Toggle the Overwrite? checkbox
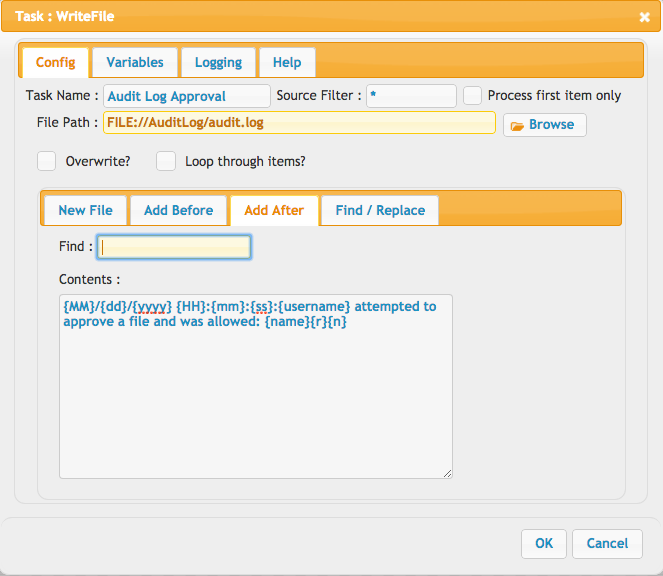Screen dimensions: 663x576 [47, 161]
